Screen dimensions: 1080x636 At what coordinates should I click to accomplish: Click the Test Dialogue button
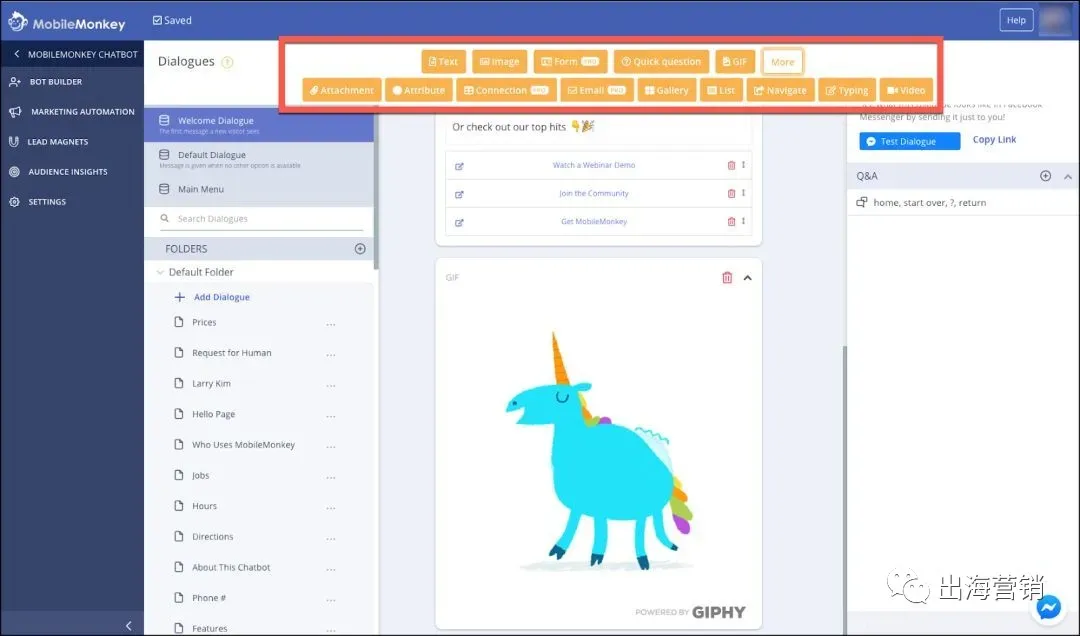[x=909, y=141]
